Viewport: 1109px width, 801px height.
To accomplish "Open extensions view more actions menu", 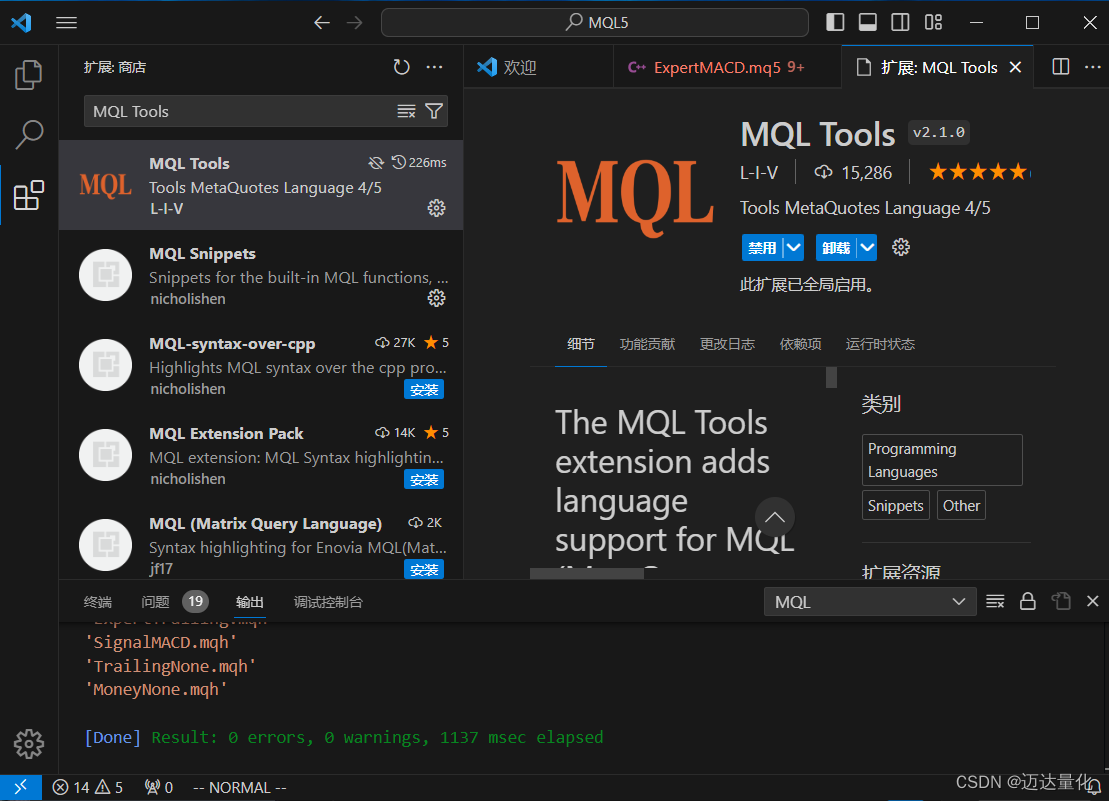I will (434, 67).
